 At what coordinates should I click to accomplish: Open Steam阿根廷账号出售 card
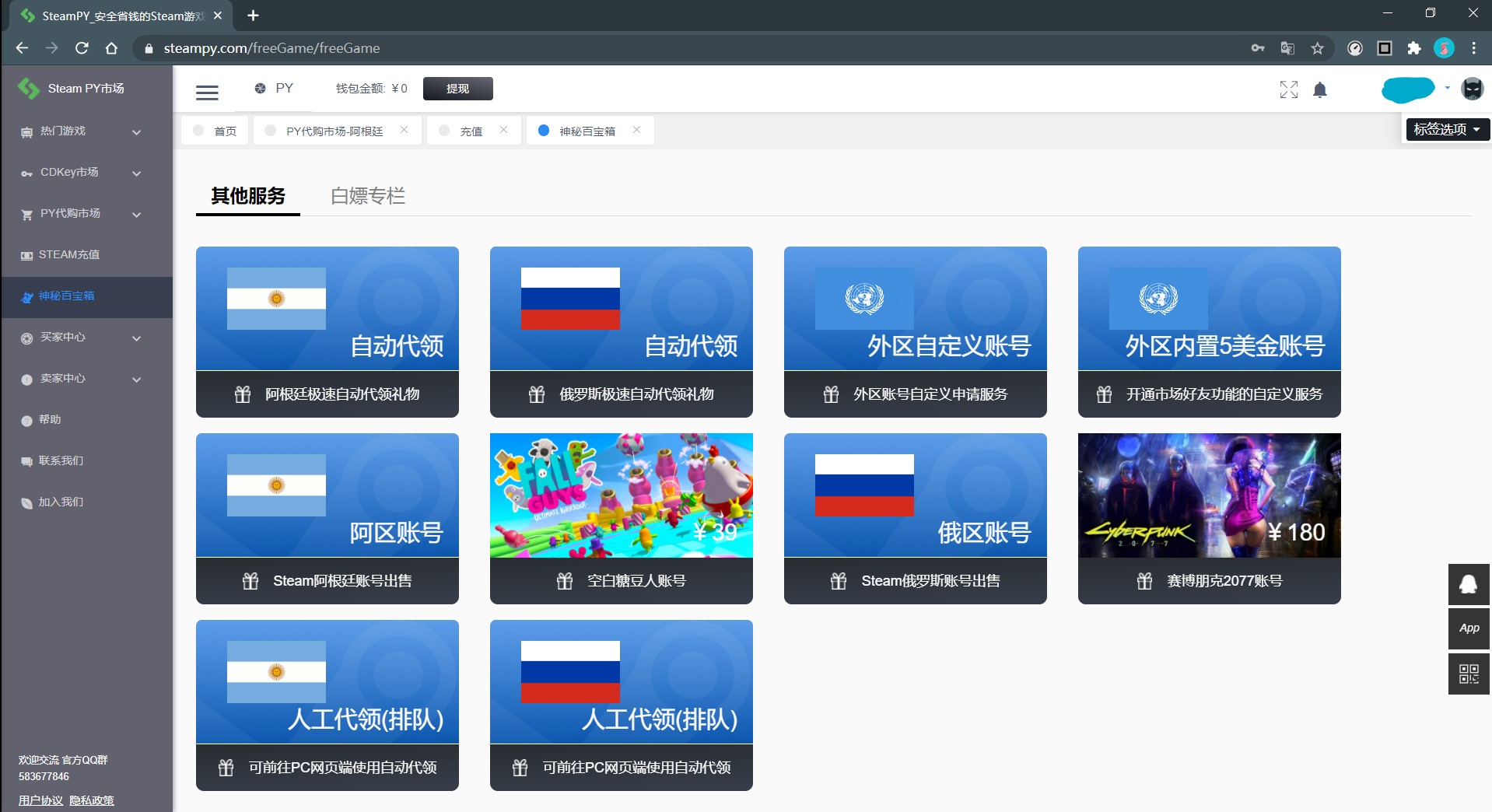pos(327,519)
